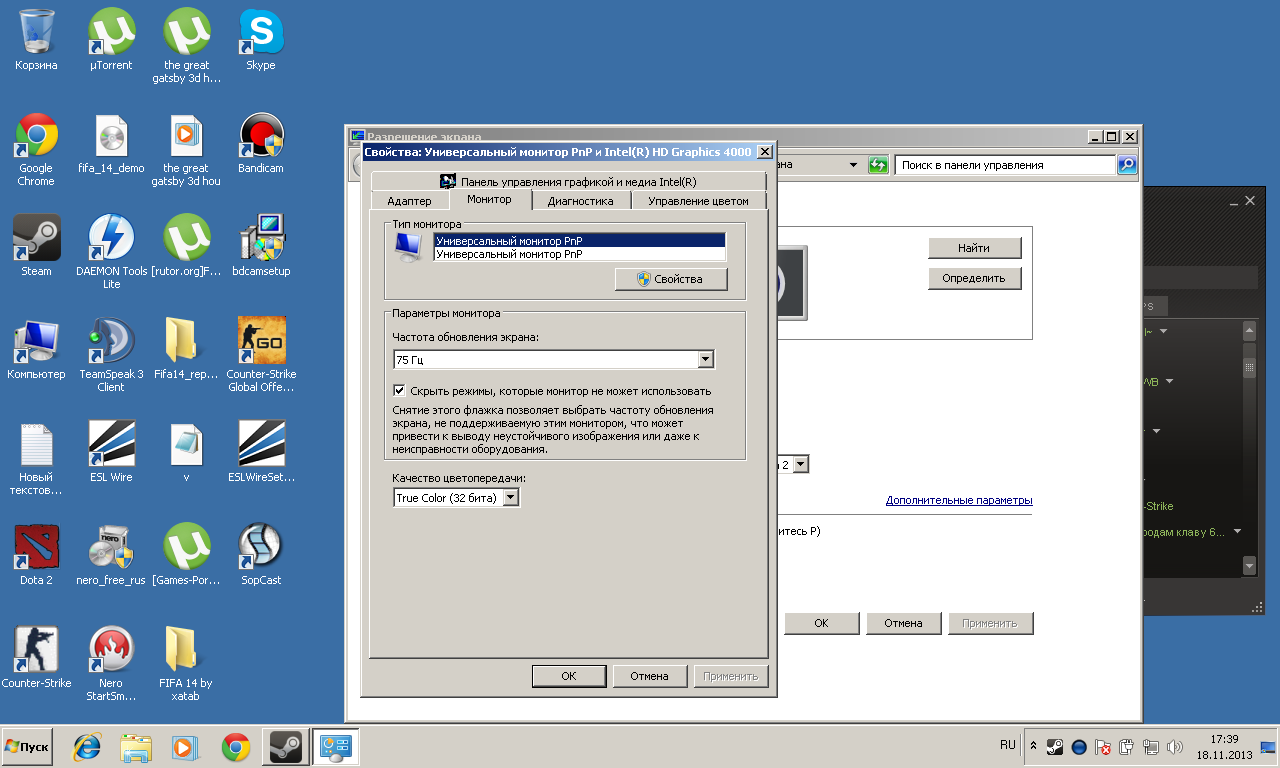This screenshot has height=768, width=1280.
Task: Click the Steam icon in system tray
Action: click(1055, 747)
